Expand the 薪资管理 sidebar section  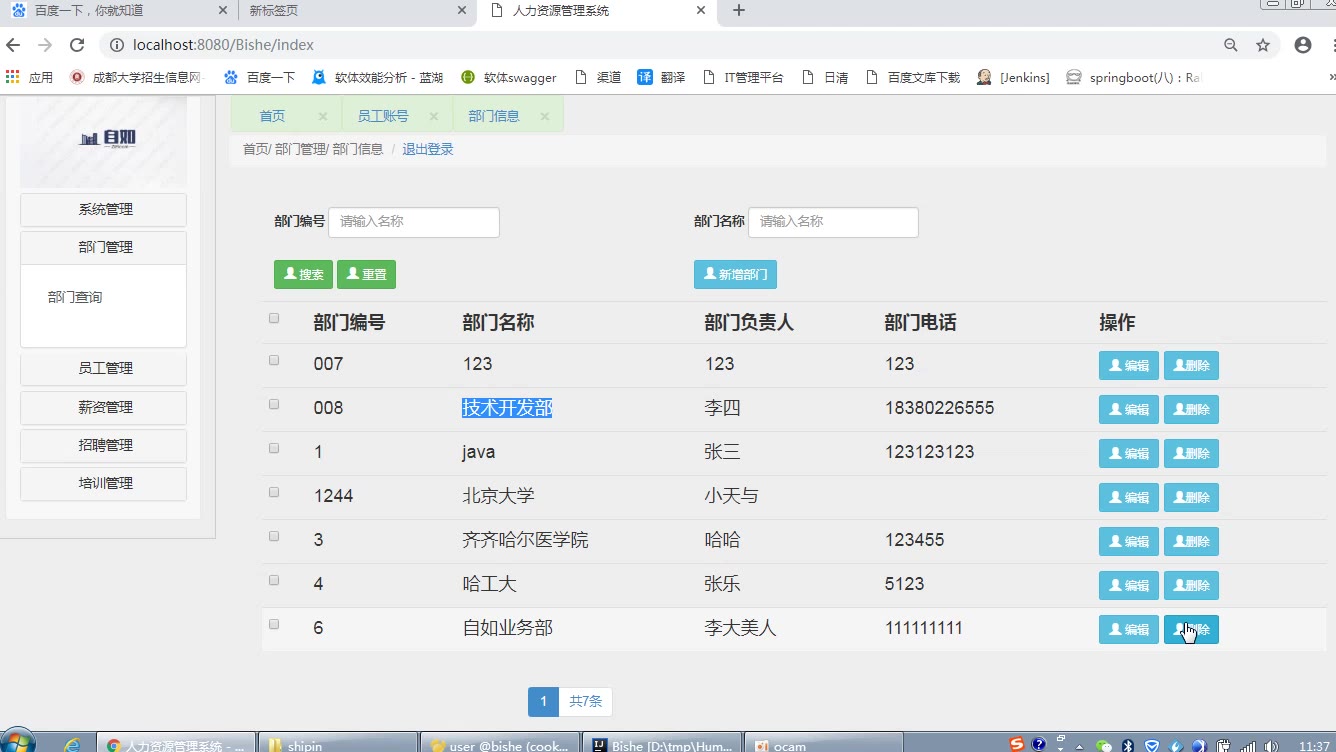pyautogui.click(x=104, y=407)
